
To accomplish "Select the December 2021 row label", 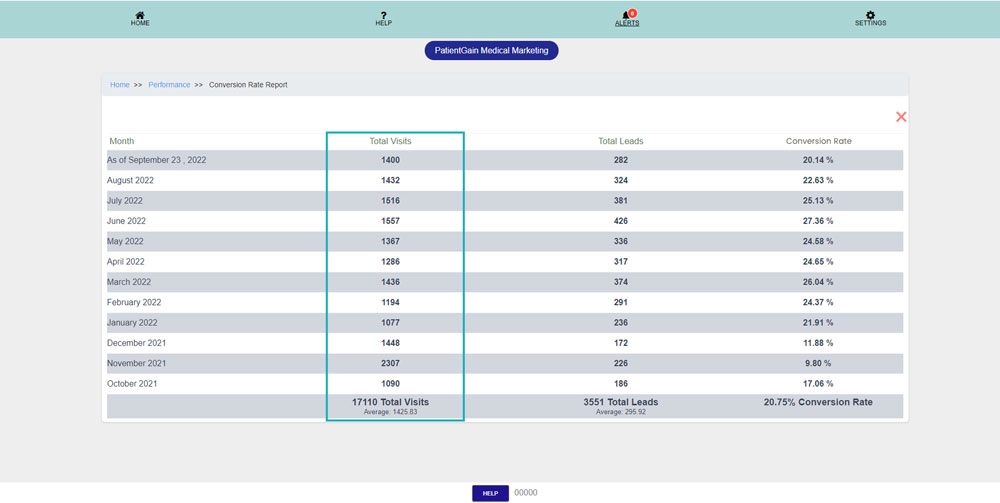I will [136, 343].
